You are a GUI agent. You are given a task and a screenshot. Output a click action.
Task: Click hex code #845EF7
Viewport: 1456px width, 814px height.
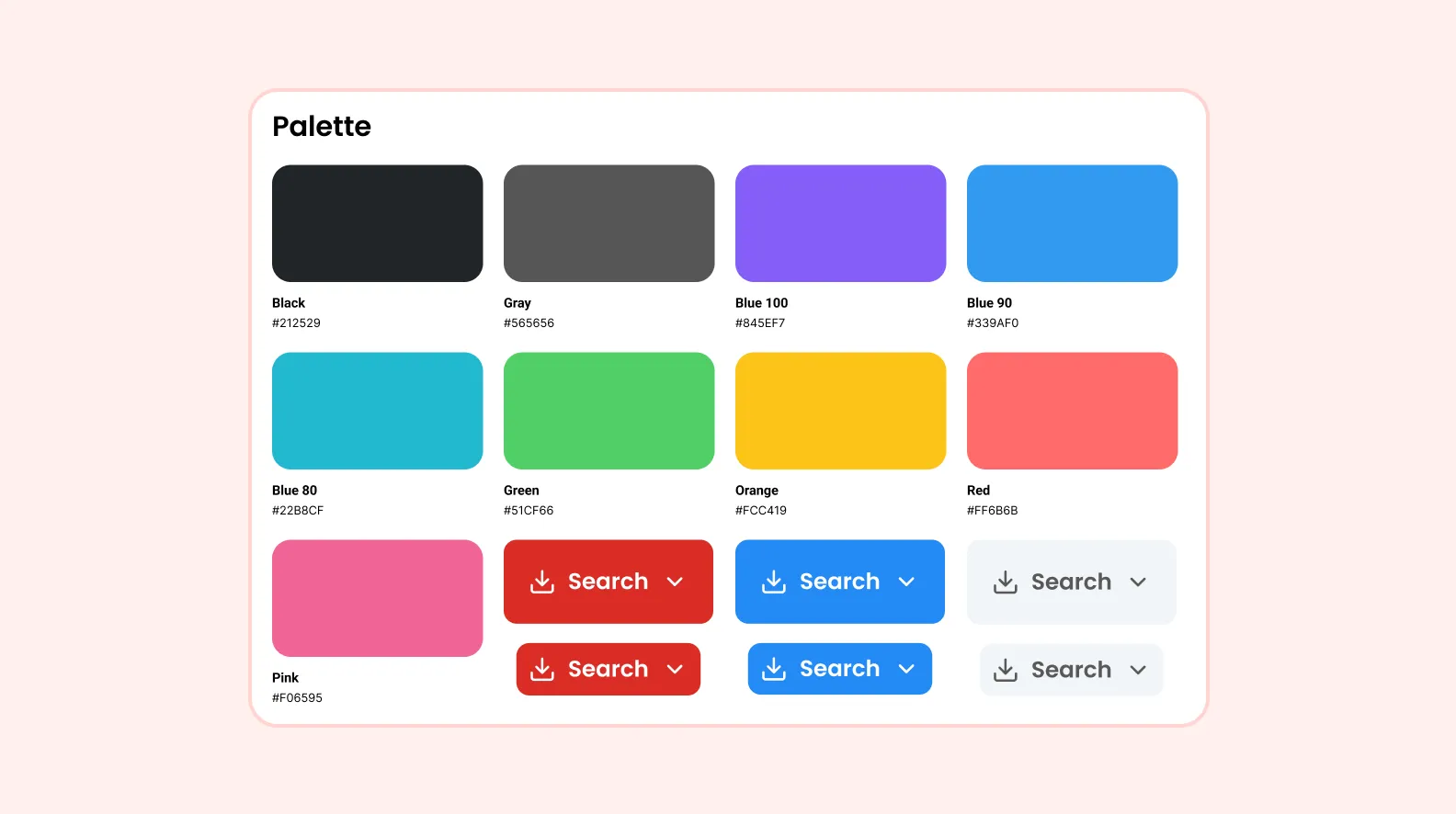[x=760, y=323]
